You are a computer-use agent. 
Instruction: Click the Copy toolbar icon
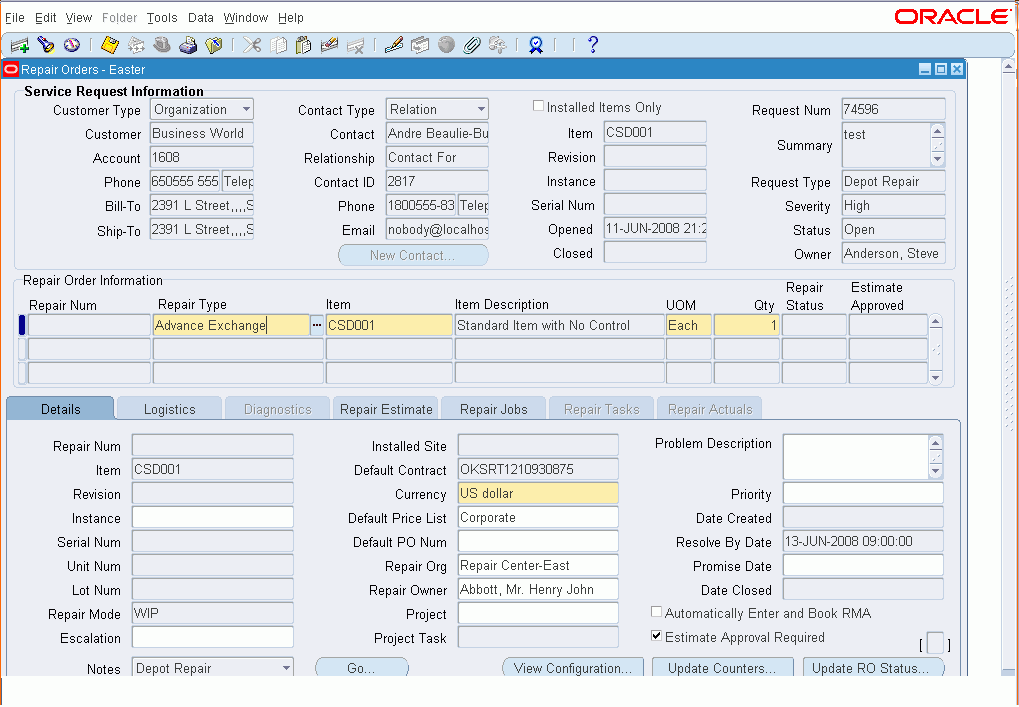(x=278, y=45)
